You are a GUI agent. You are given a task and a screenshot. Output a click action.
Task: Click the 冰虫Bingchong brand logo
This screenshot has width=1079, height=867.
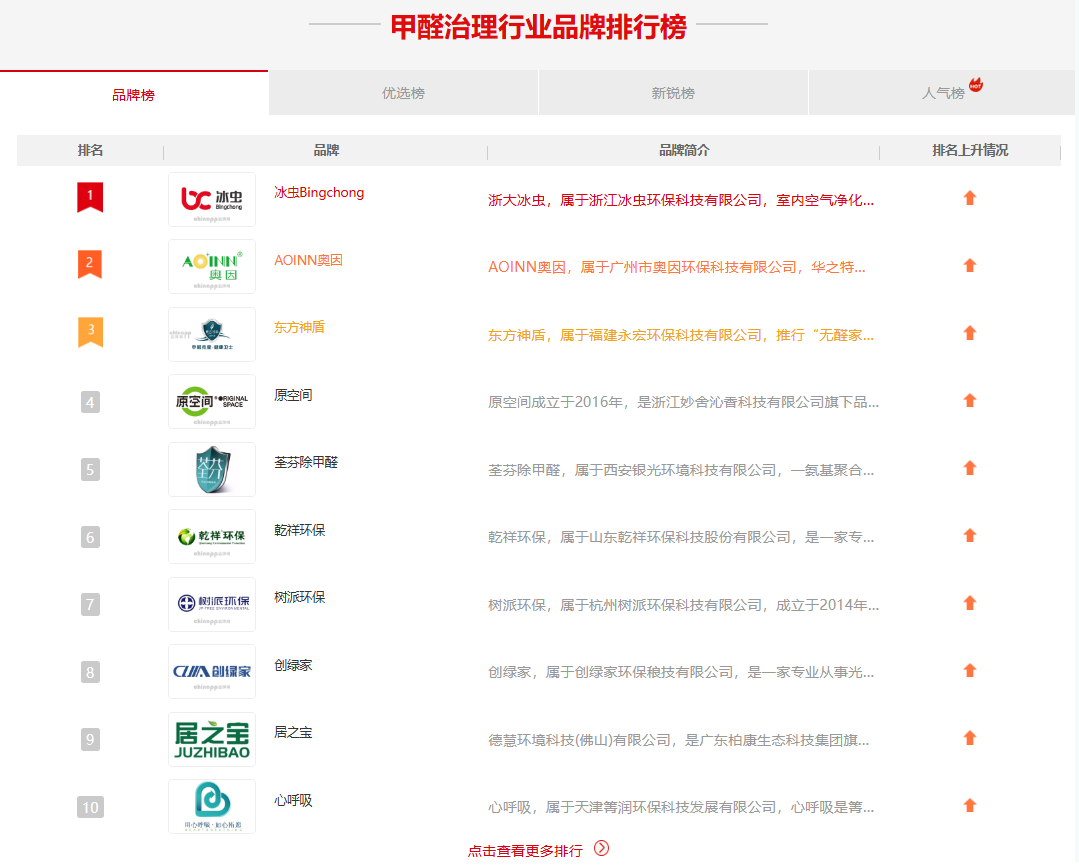tap(211, 198)
